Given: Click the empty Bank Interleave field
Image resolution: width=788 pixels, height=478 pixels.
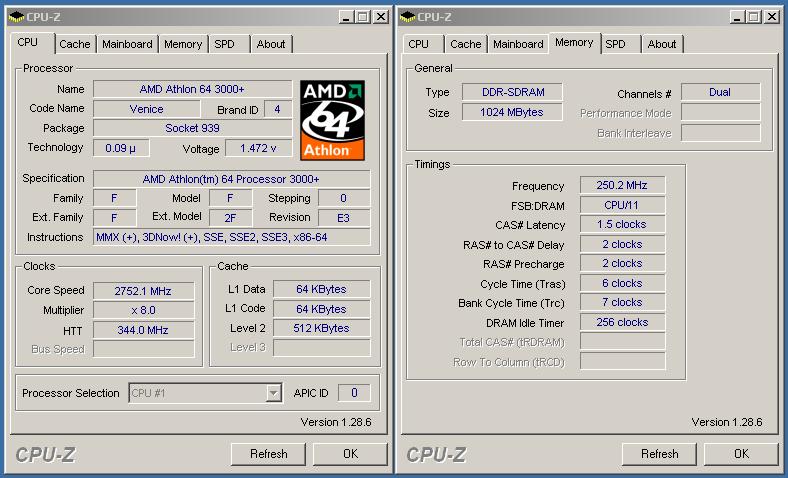Looking at the screenshot, I should (x=721, y=133).
